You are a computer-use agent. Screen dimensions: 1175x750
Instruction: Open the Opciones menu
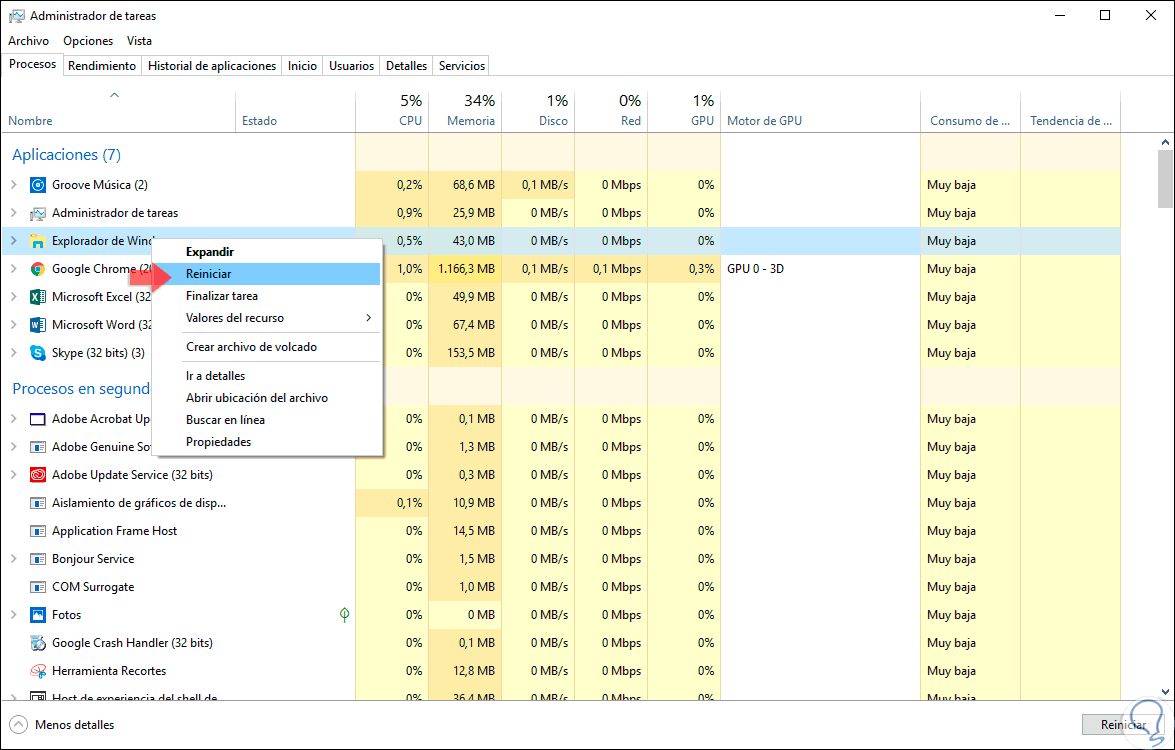click(x=88, y=41)
